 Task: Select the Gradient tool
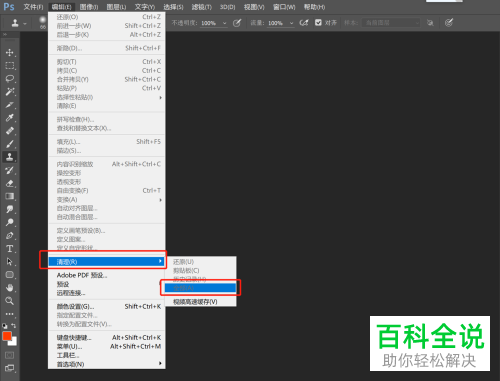click(x=10, y=196)
